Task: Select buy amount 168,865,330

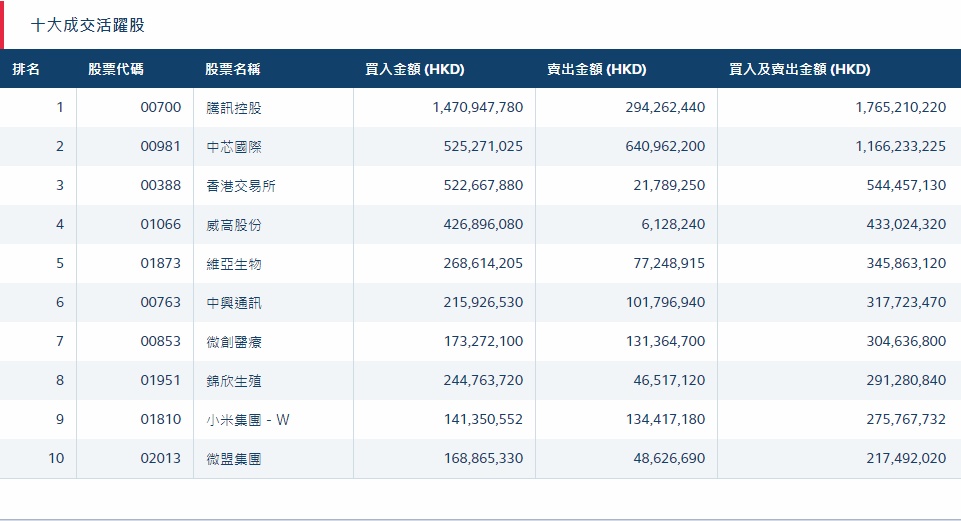Action: pyautogui.click(x=484, y=458)
